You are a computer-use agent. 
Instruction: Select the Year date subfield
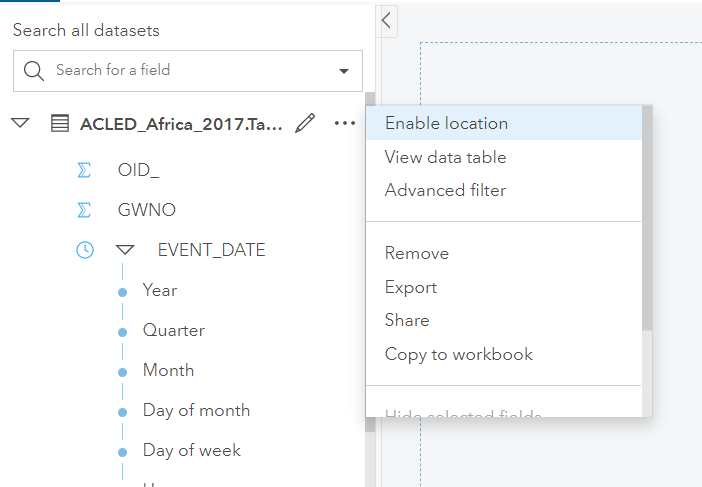pos(160,290)
